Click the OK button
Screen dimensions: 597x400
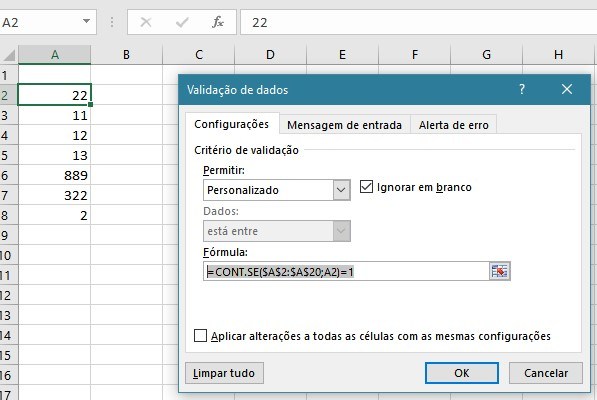click(462, 373)
